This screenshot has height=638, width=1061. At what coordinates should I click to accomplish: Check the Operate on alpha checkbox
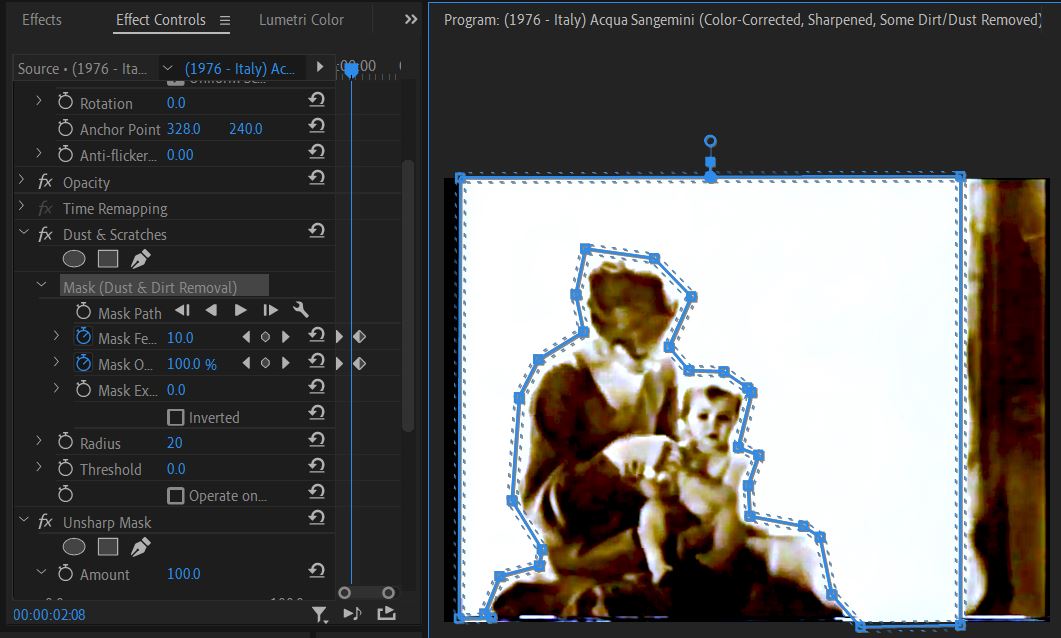(x=175, y=496)
